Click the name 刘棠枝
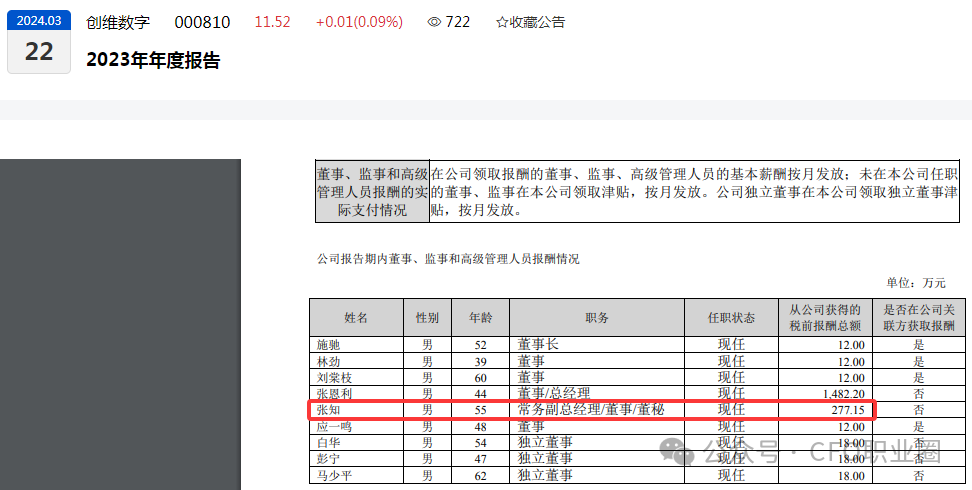Screen dimensions: 972x490 coord(335,378)
